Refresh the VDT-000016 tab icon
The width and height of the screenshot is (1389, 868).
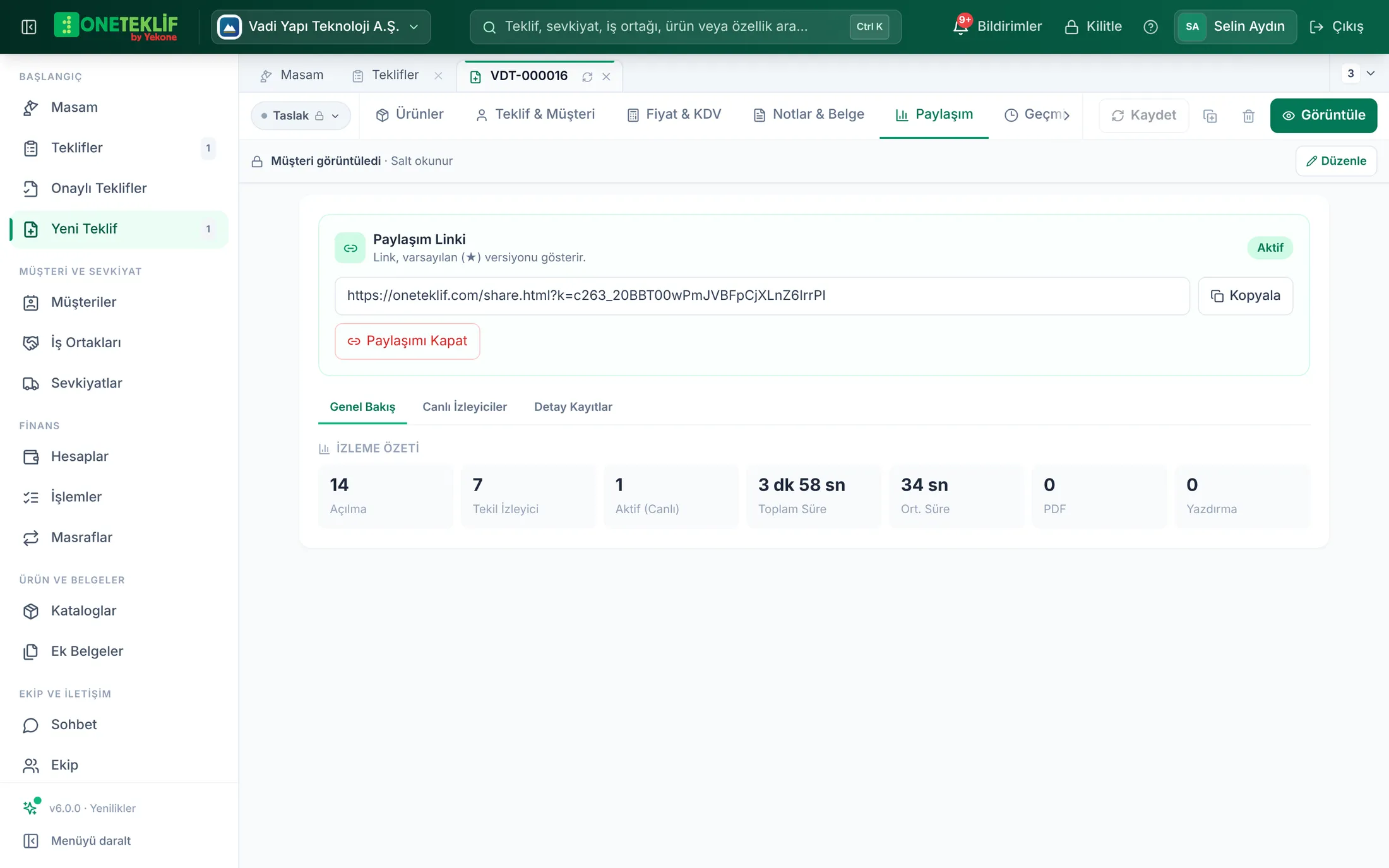587,76
